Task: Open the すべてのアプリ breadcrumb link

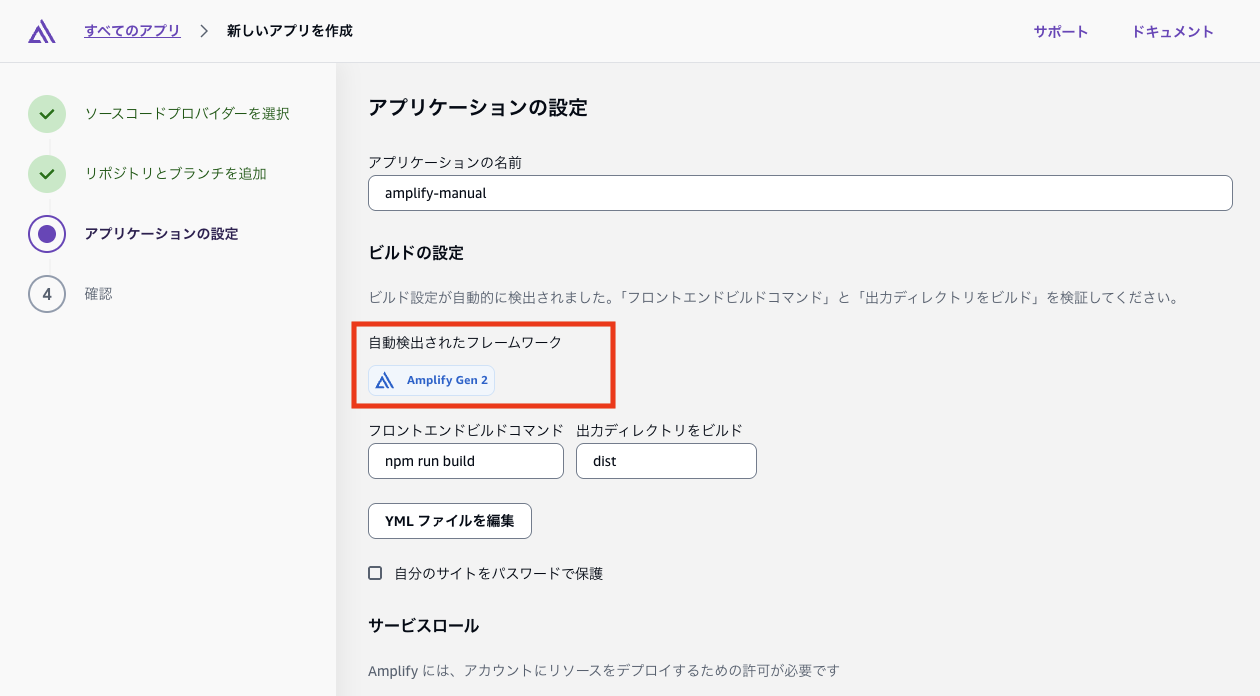Action: [132, 31]
